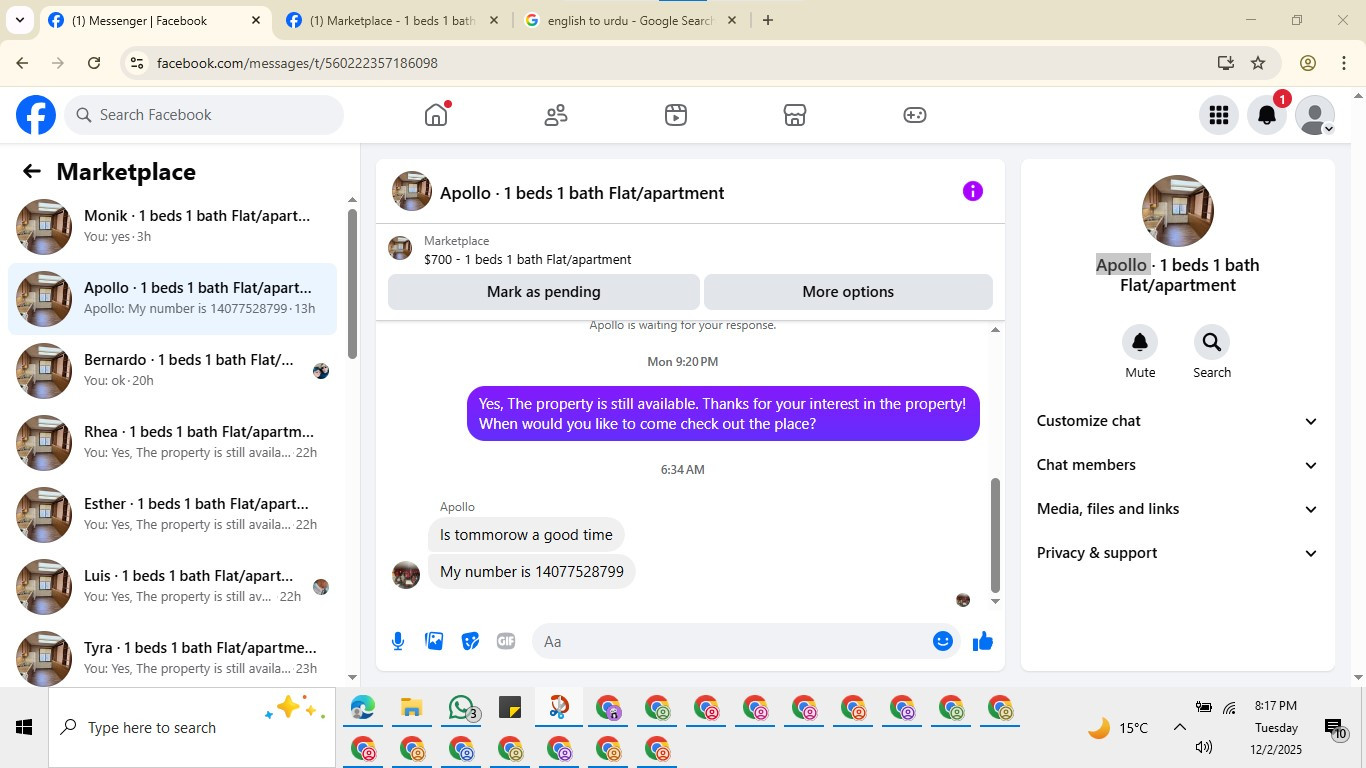Open the account profile dropdown
The image size is (1366, 768).
(x=1315, y=115)
